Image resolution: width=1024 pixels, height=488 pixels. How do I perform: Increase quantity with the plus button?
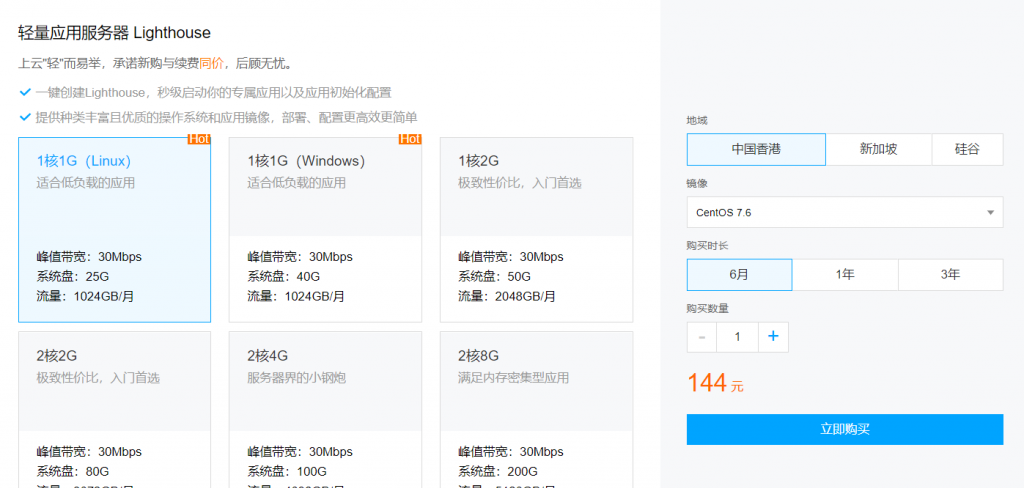tap(773, 337)
